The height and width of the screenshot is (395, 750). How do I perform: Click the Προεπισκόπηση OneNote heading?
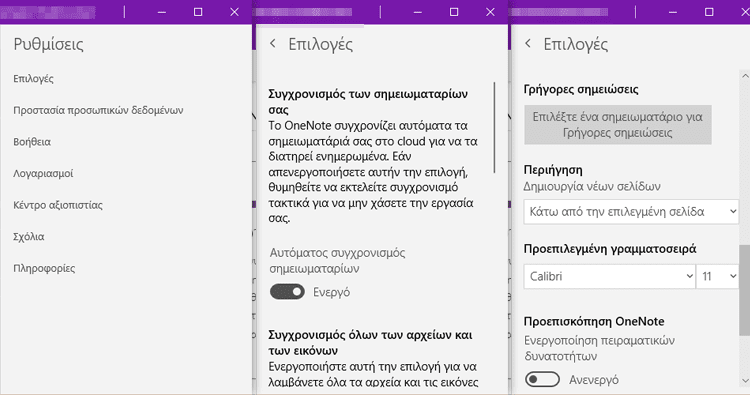(594, 321)
